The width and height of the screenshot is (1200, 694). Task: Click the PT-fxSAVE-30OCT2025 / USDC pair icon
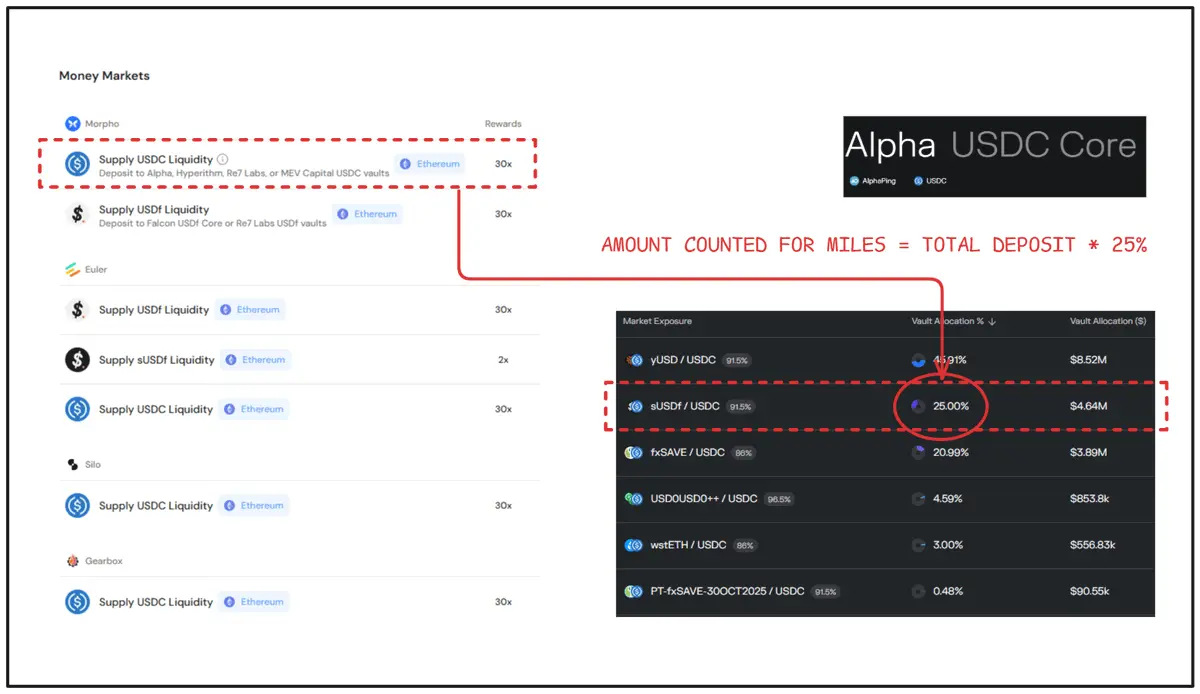(634, 591)
